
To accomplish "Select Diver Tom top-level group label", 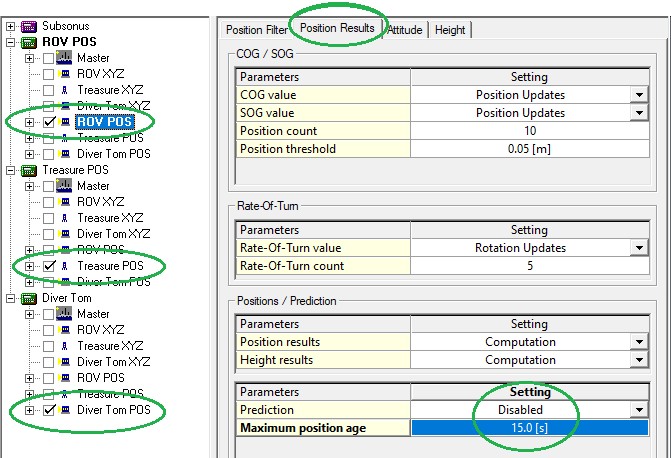I will pos(67,298).
